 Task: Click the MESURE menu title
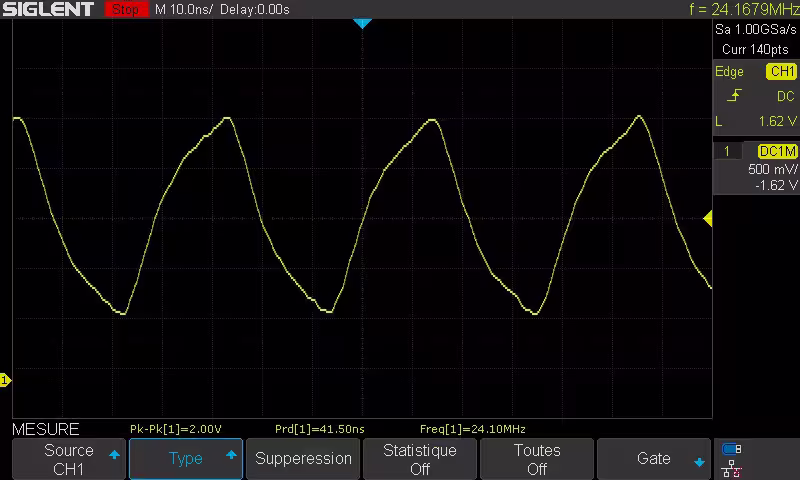pyautogui.click(x=46, y=429)
